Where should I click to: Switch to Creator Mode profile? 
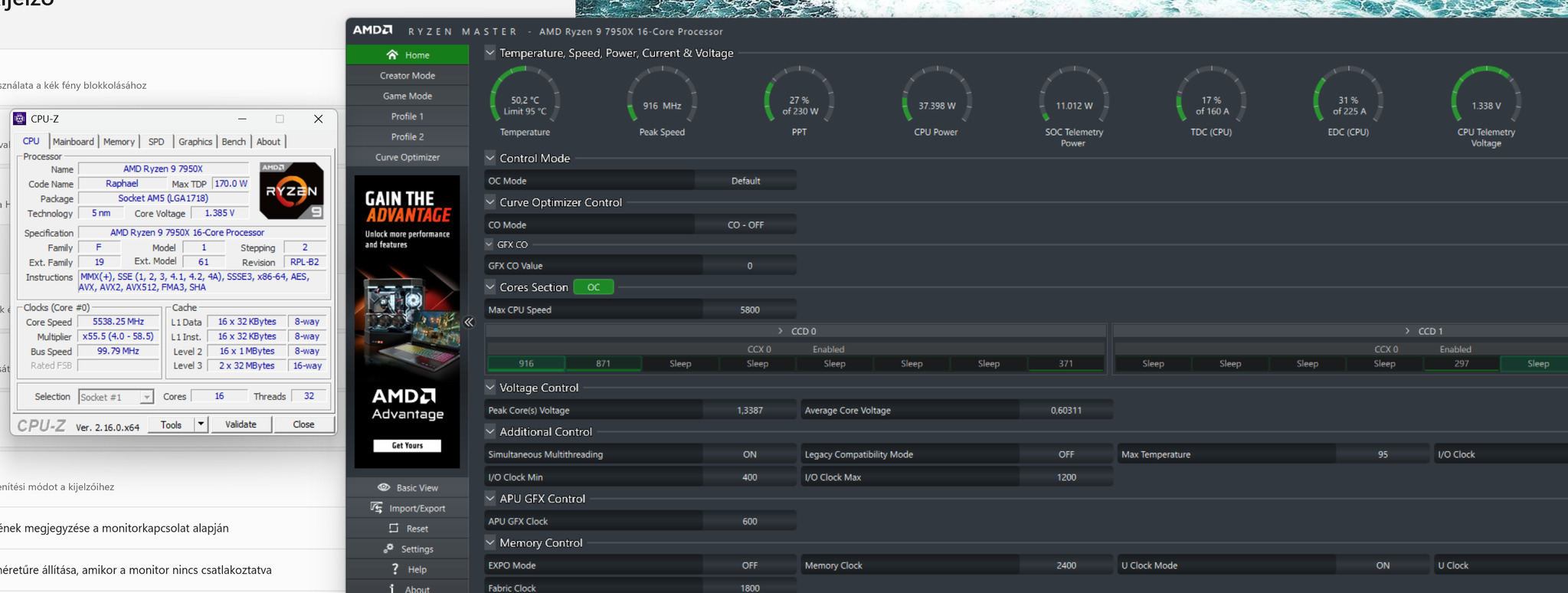pyautogui.click(x=407, y=75)
